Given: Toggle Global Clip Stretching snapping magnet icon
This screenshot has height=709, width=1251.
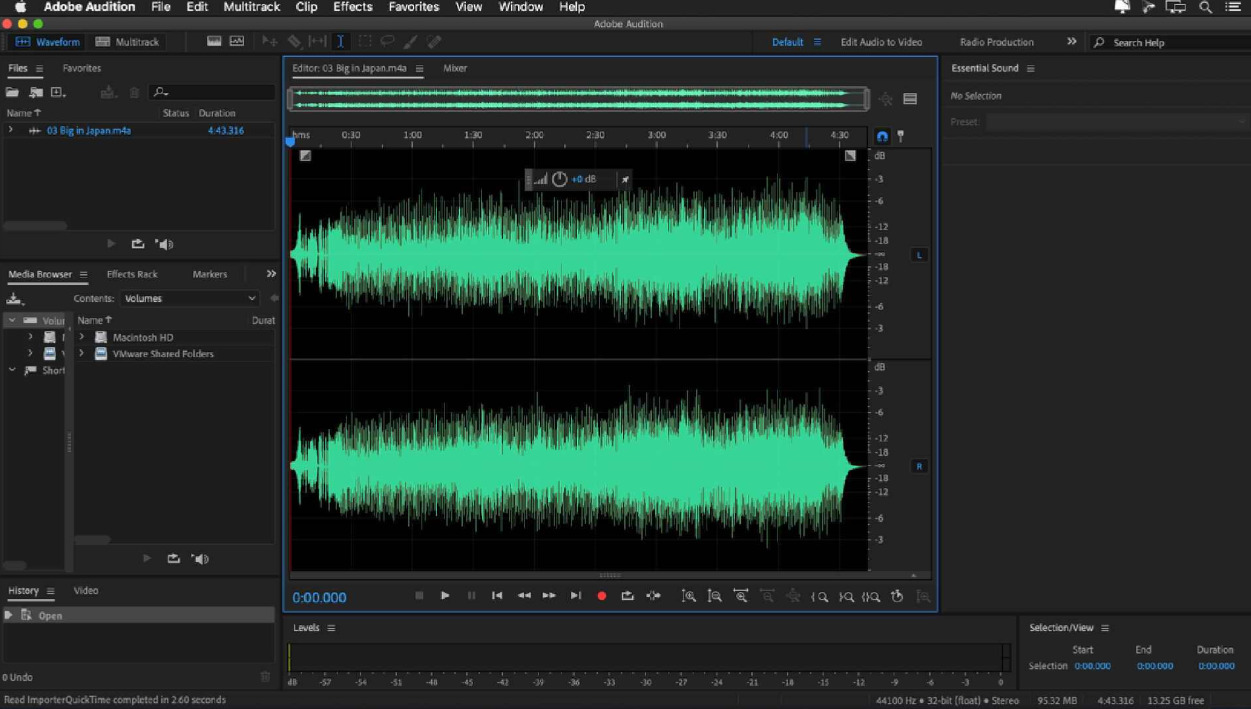Looking at the screenshot, I should [882, 136].
